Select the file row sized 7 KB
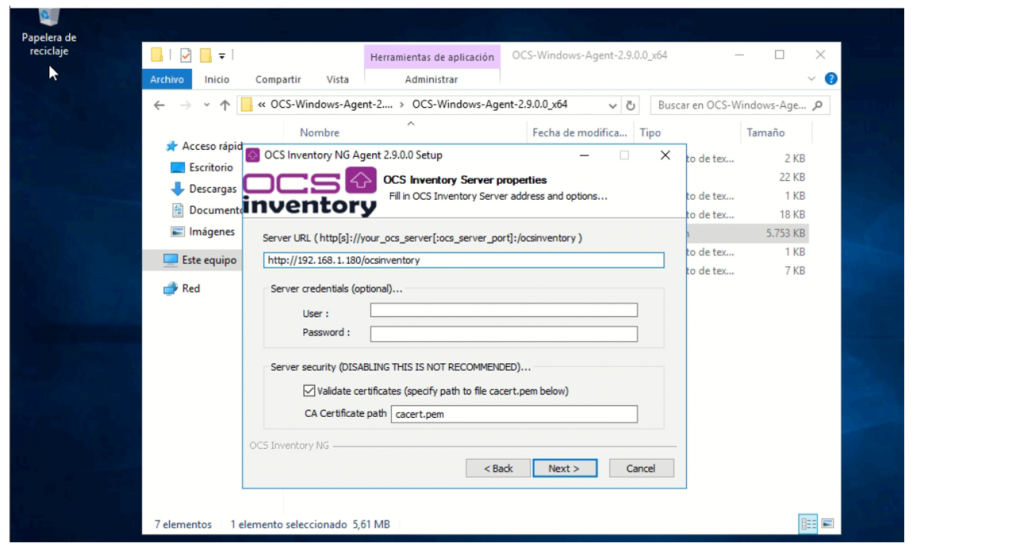The width and height of the screenshot is (1024, 551). click(x=746, y=270)
